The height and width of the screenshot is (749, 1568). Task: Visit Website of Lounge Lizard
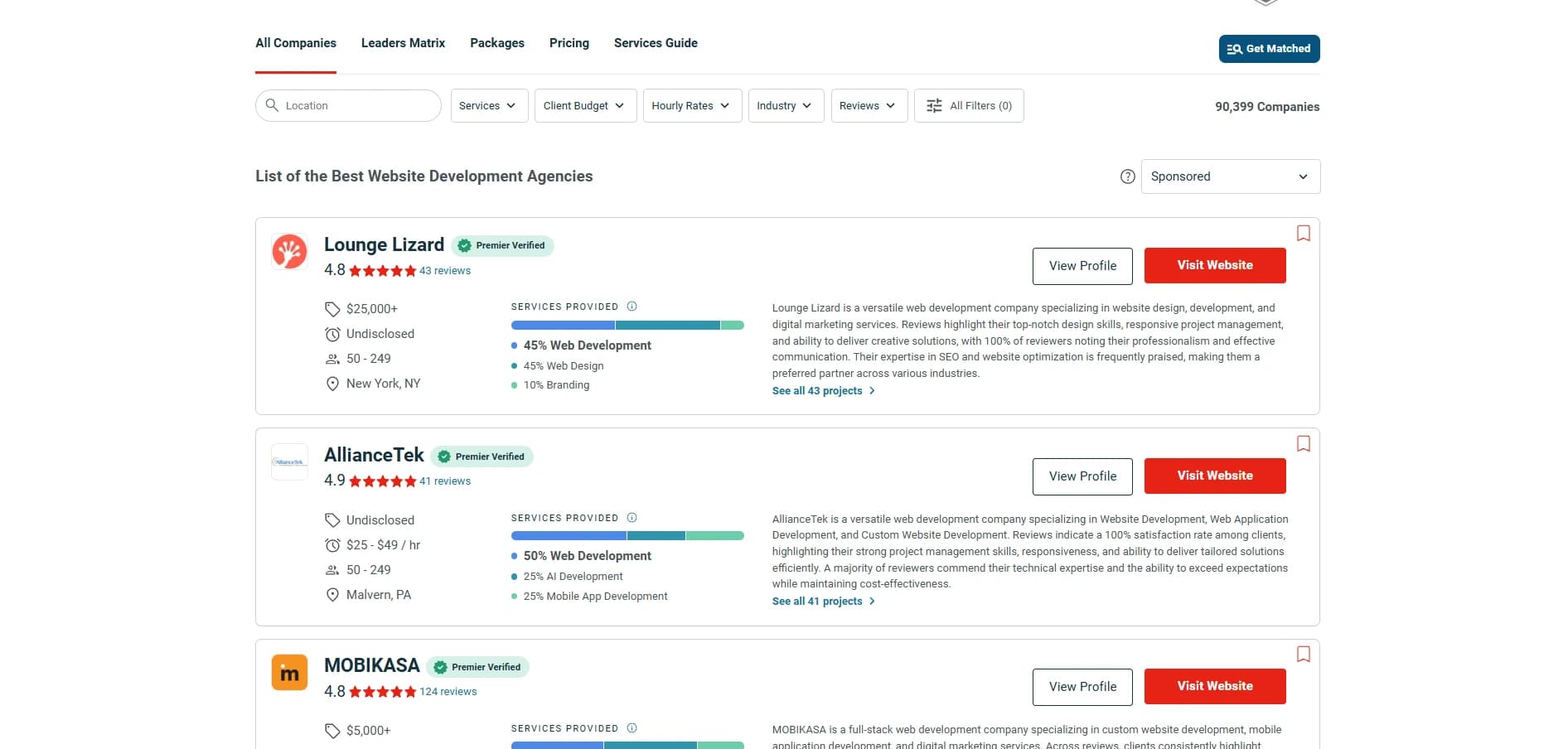(x=1215, y=265)
